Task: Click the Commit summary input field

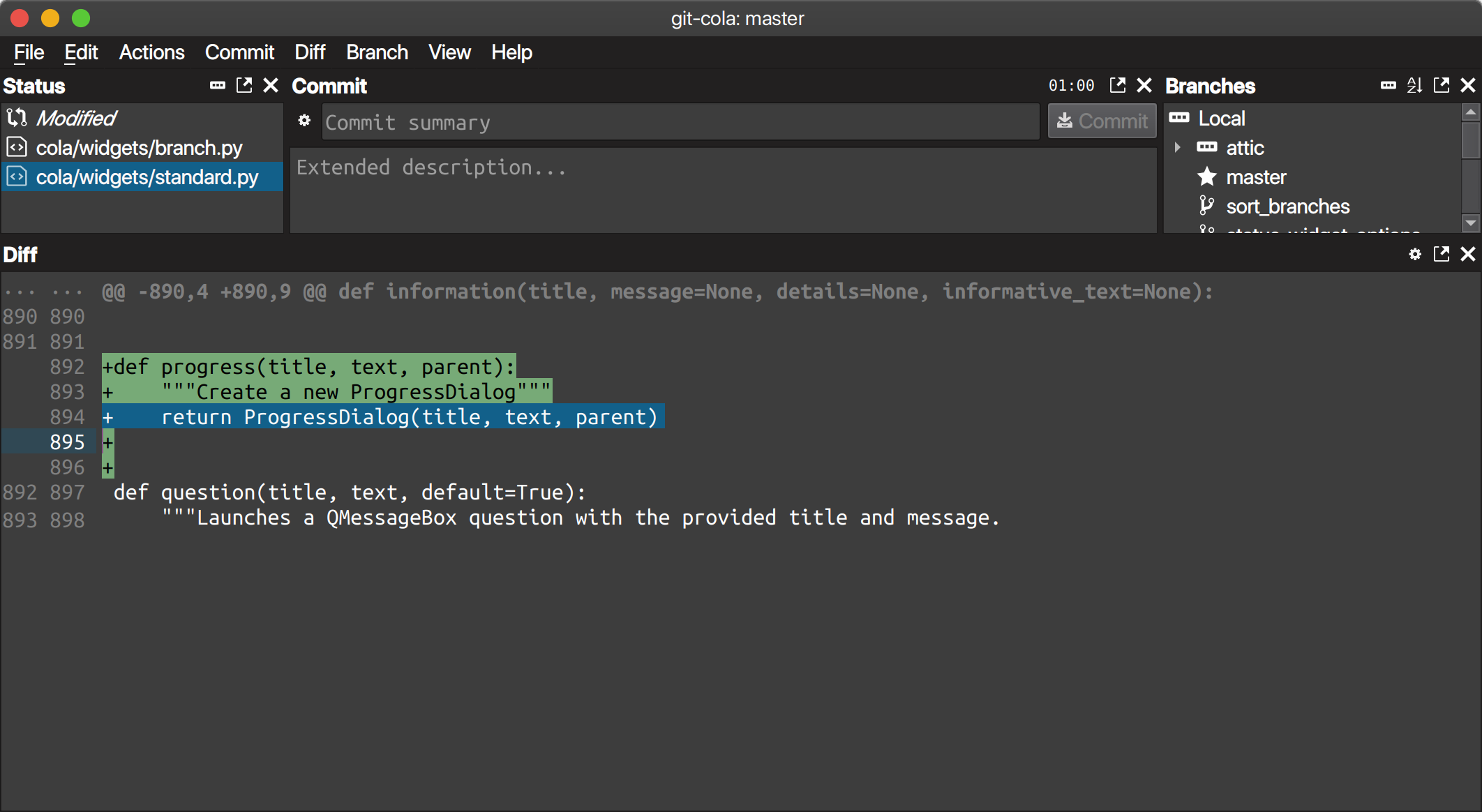Action: tap(684, 122)
